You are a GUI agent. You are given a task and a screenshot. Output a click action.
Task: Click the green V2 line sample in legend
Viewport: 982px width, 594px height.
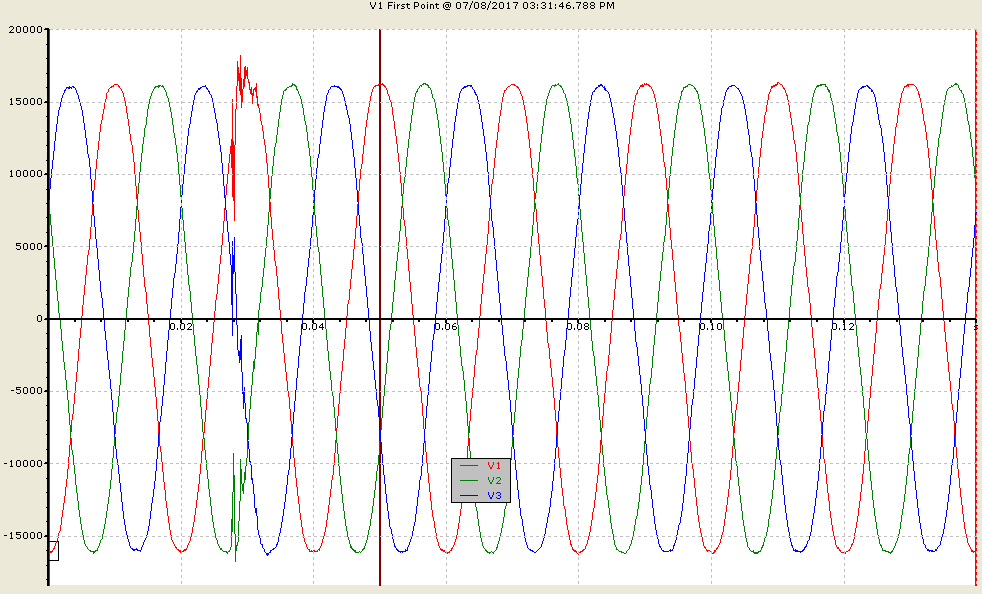(x=469, y=481)
